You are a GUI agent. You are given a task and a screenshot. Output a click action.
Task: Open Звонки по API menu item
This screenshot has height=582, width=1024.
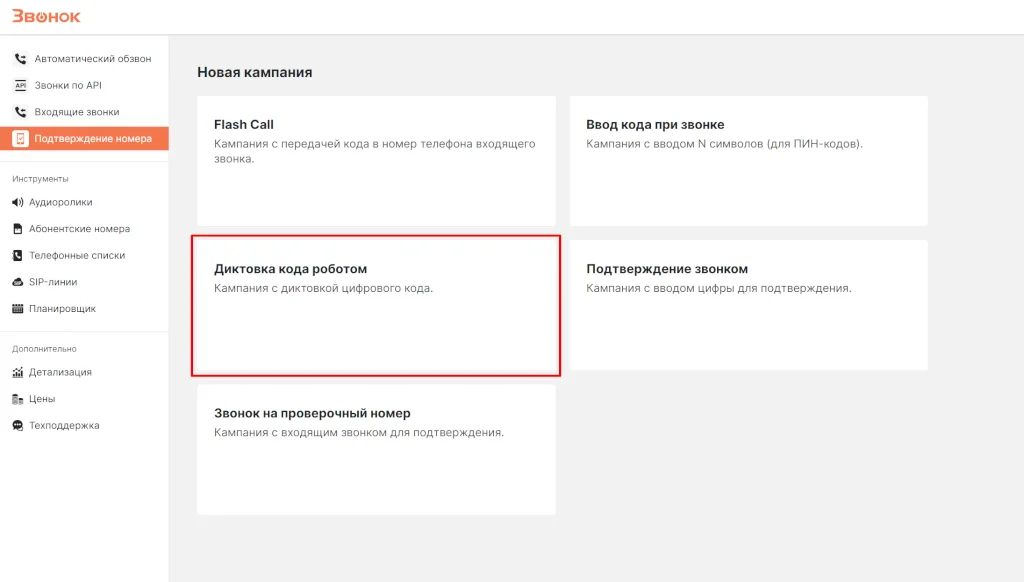pos(68,86)
